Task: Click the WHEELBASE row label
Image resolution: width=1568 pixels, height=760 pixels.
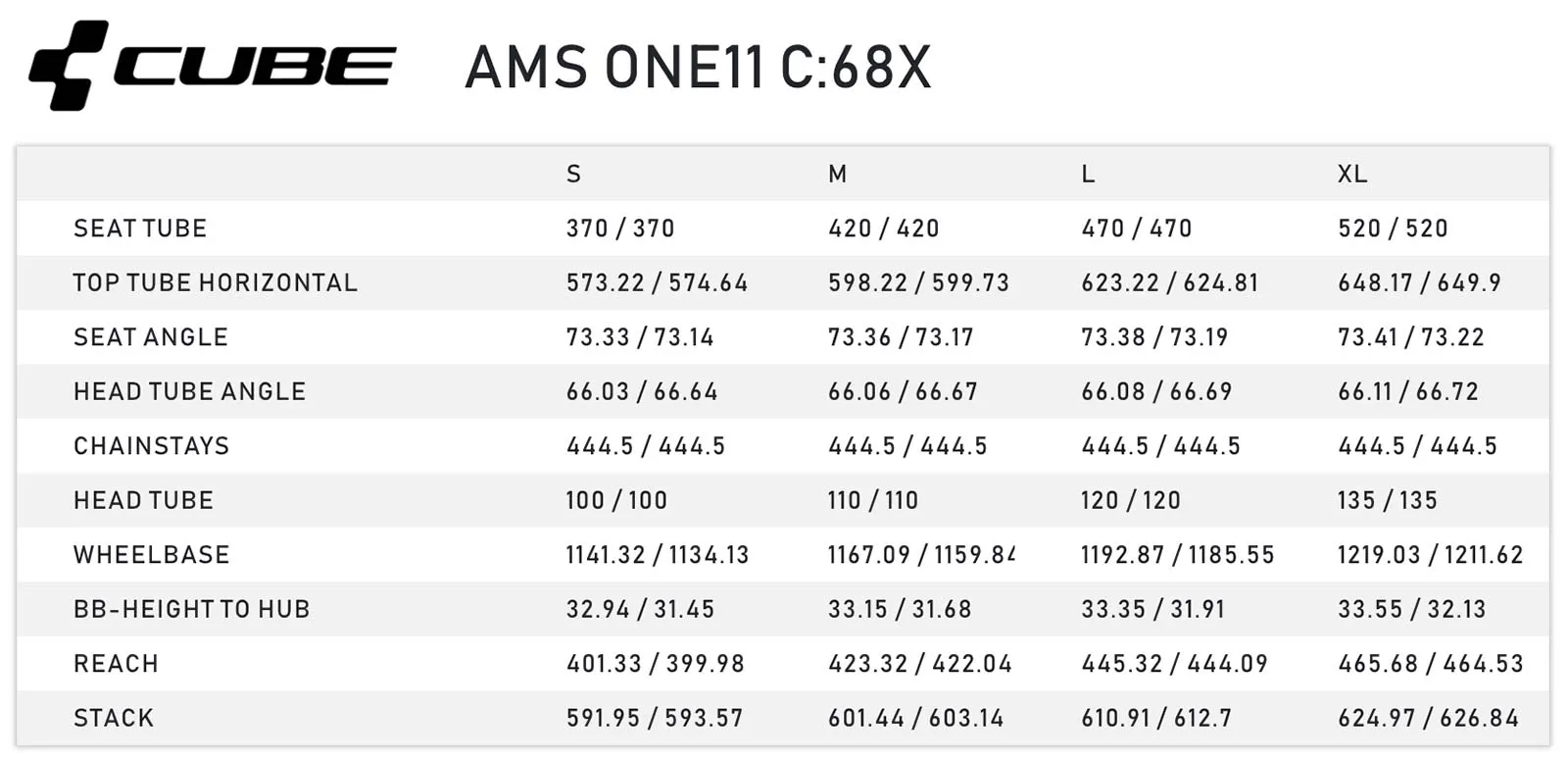Action: click(x=152, y=555)
